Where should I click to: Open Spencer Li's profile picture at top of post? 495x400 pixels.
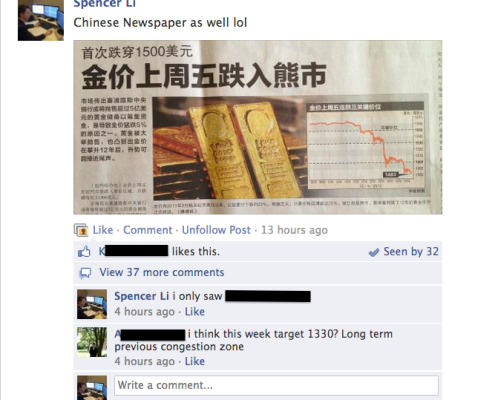click(41, 20)
